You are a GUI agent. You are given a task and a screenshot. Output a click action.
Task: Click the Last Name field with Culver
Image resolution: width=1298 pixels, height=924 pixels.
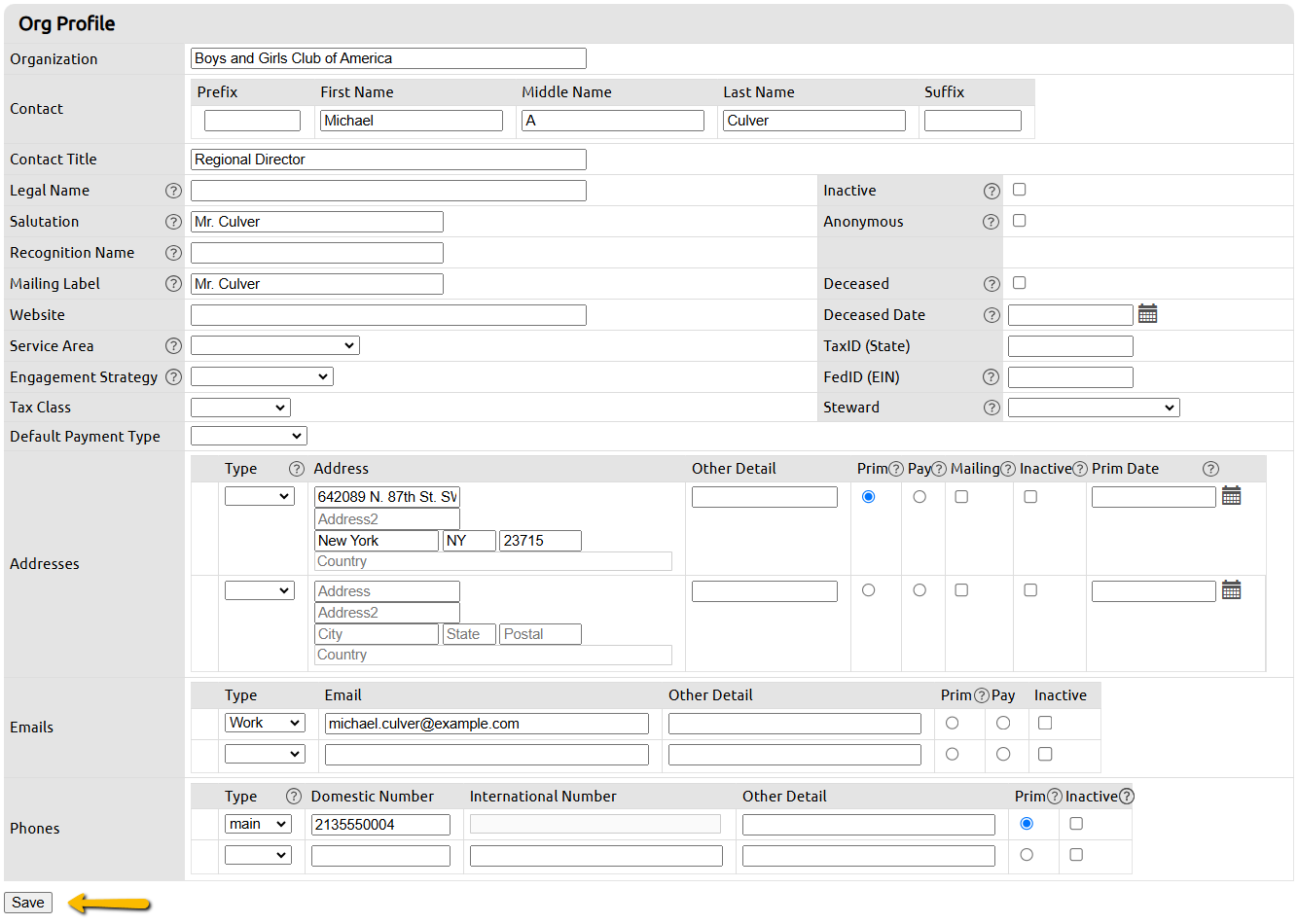click(x=814, y=121)
